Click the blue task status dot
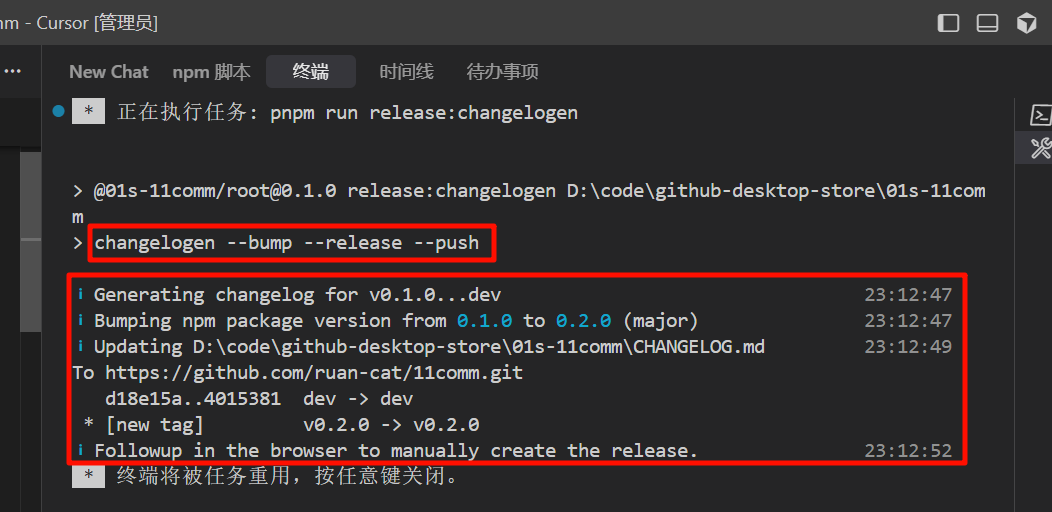Image resolution: width=1052 pixels, height=512 pixels. pyautogui.click(x=59, y=111)
